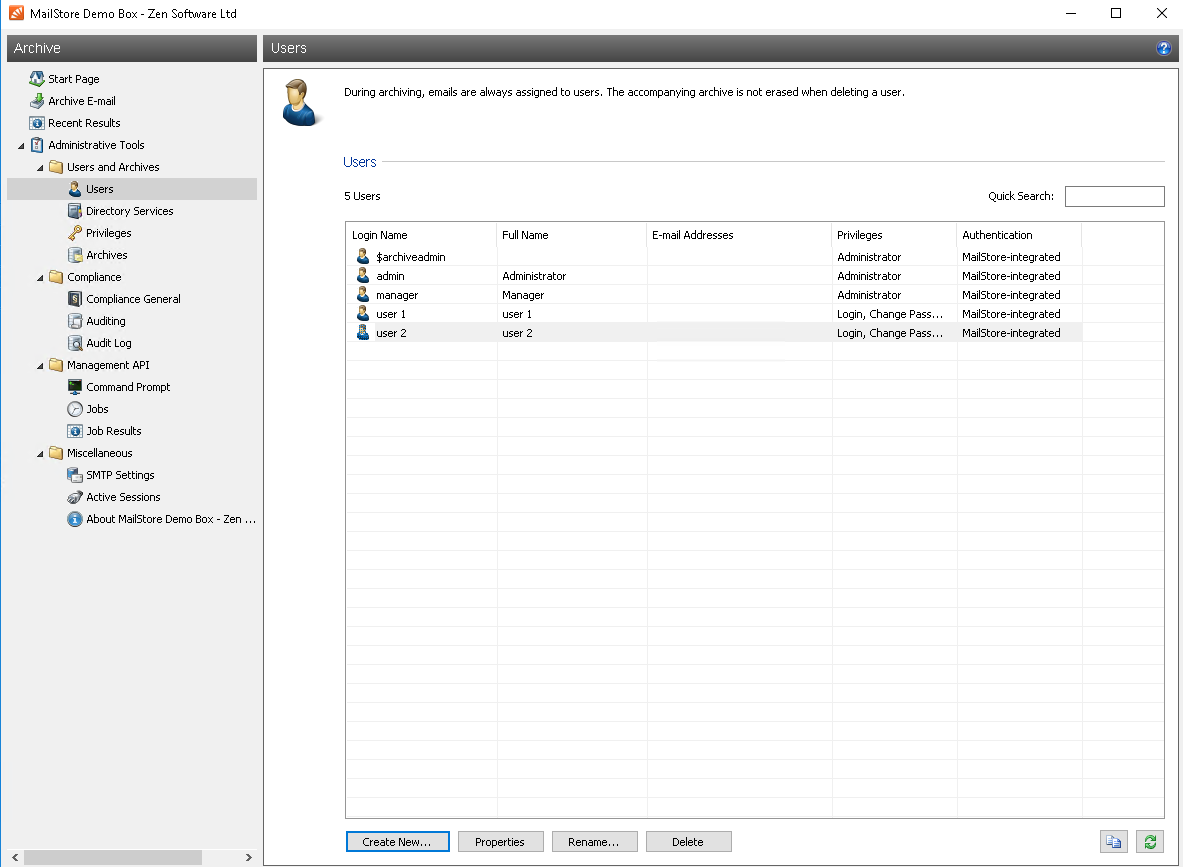Click "Manager" in Full Name column
The height and width of the screenshot is (867, 1183).
tap(523, 294)
